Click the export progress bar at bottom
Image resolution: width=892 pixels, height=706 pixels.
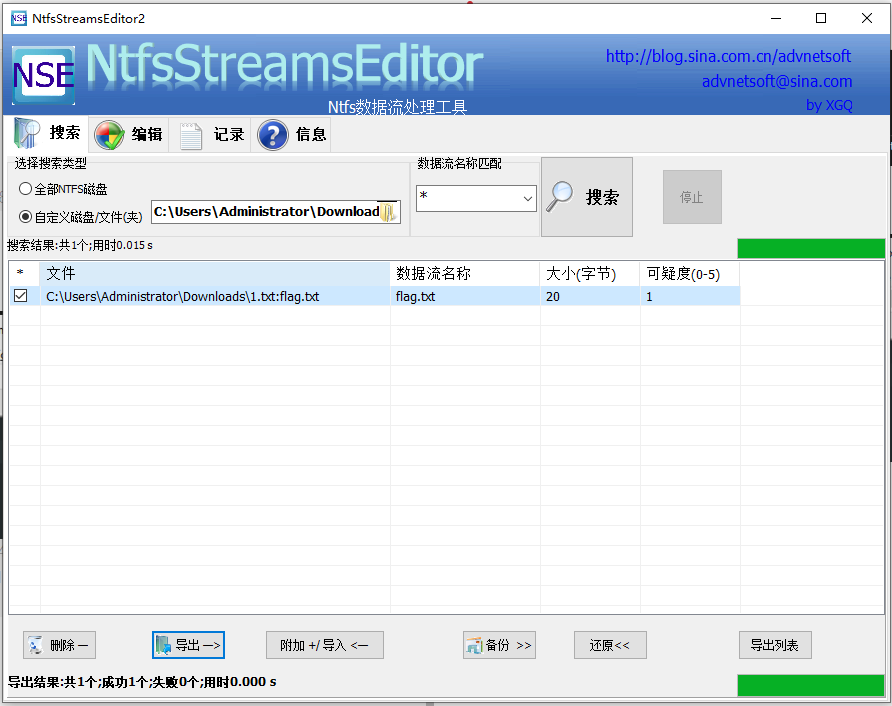coord(811,685)
